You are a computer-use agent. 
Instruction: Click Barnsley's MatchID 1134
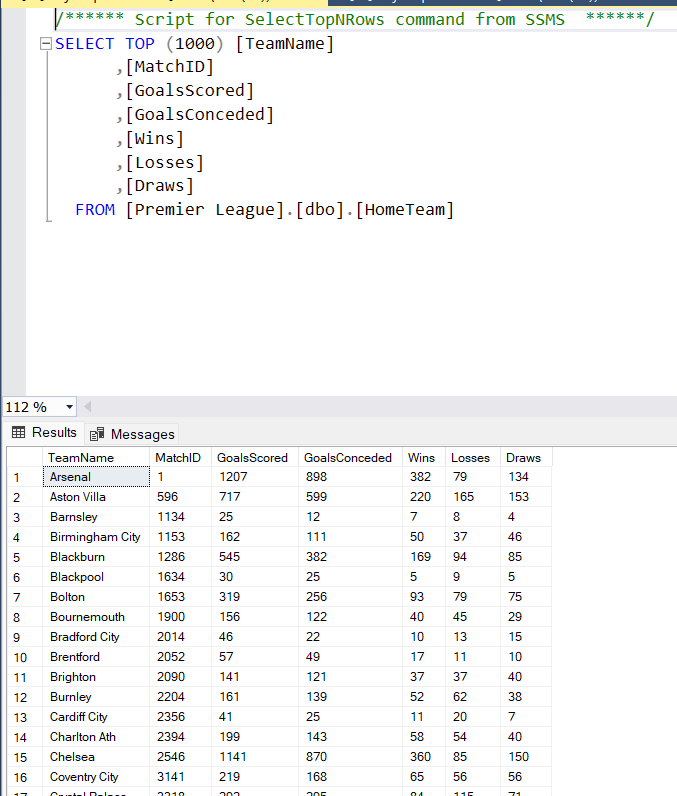pyautogui.click(x=180, y=517)
